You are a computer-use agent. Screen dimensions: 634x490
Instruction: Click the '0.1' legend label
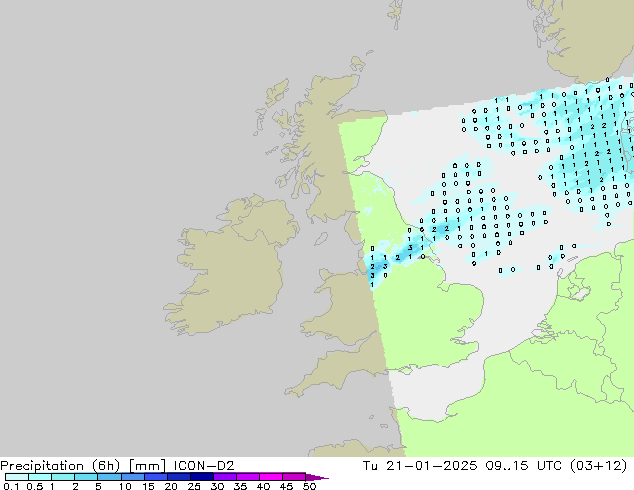(11, 486)
